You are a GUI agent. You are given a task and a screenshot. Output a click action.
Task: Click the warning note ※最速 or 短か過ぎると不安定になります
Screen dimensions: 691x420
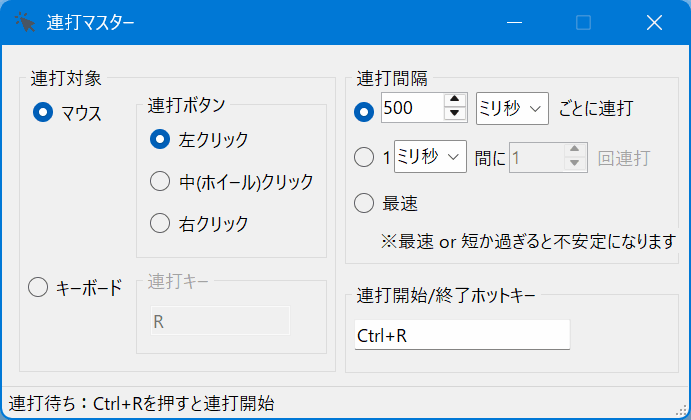coord(528,242)
